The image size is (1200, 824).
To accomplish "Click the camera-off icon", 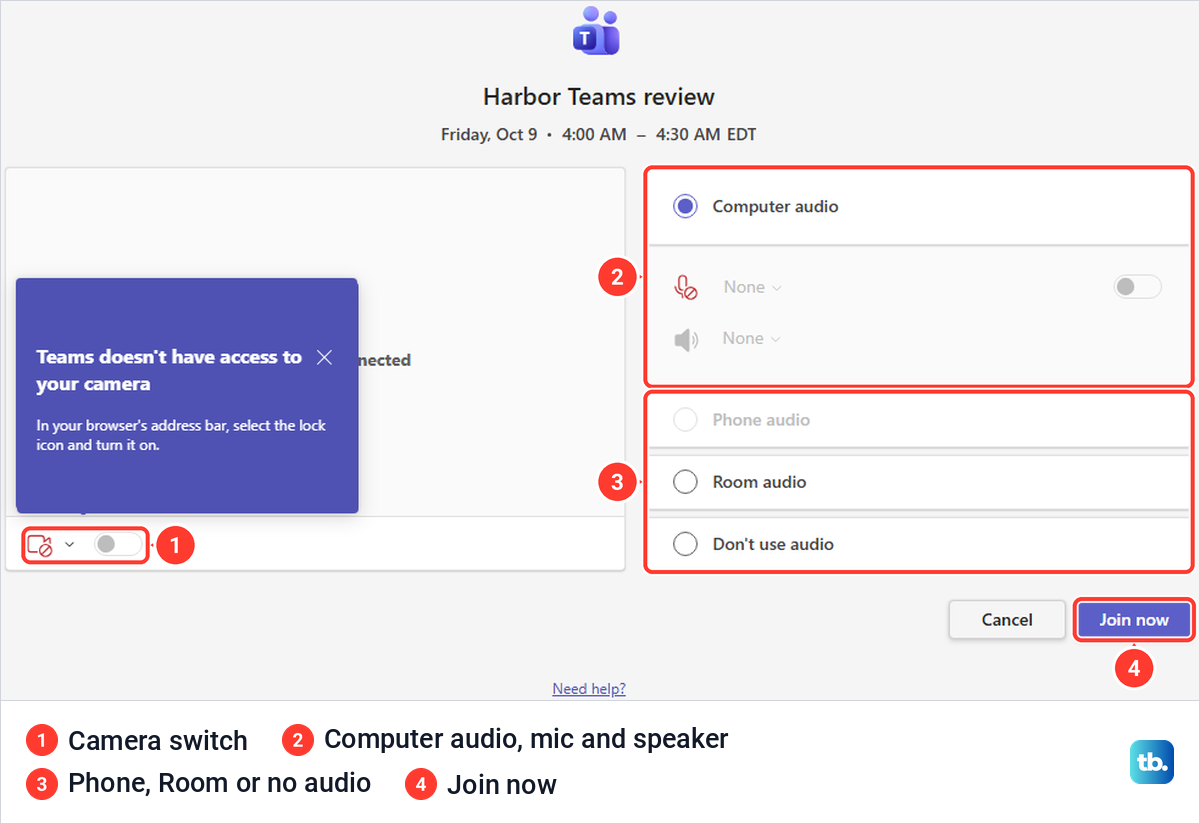I will click(39, 545).
